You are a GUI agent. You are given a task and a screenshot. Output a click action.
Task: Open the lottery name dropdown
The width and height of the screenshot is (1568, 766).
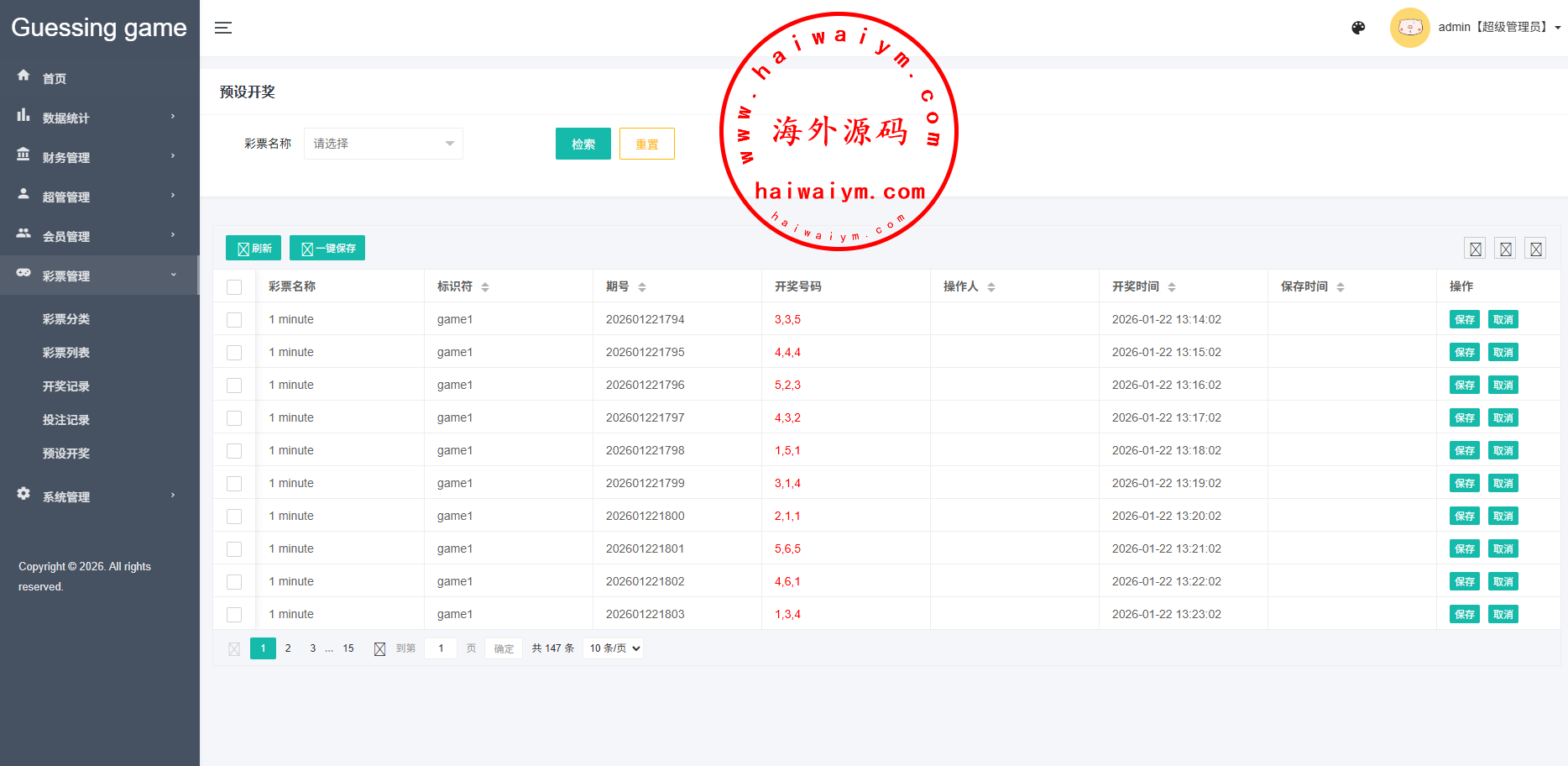tap(383, 144)
